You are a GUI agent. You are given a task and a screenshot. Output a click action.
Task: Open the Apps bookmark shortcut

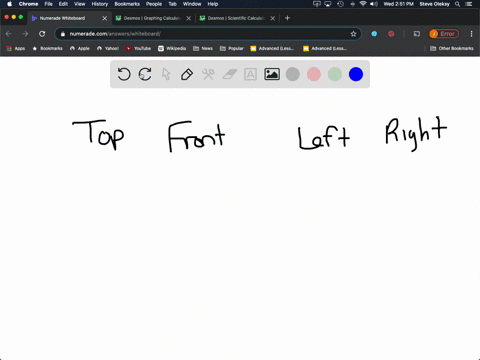(x=16, y=48)
